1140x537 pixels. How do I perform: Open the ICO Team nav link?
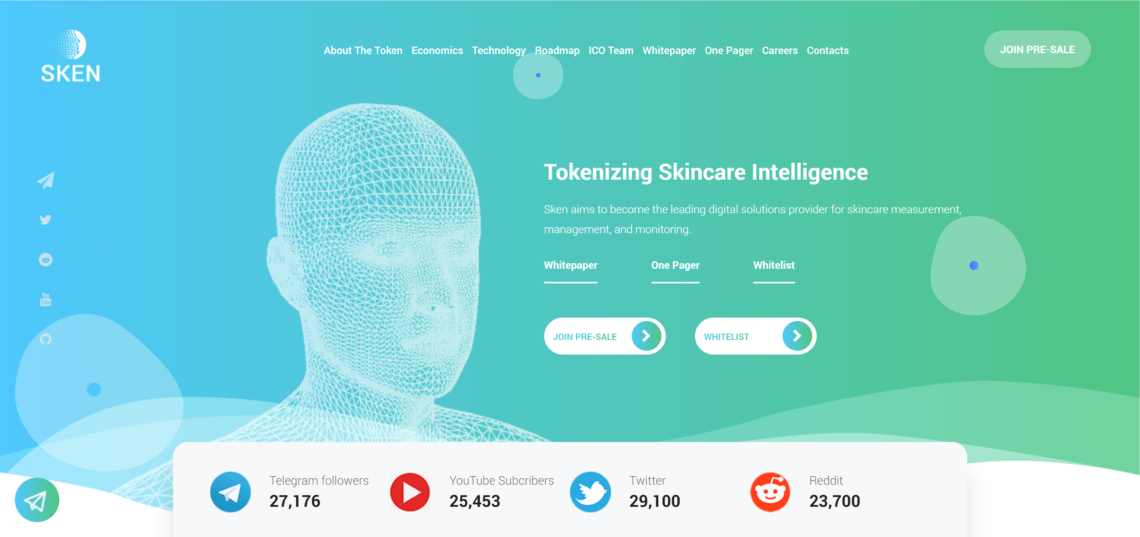coord(611,51)
